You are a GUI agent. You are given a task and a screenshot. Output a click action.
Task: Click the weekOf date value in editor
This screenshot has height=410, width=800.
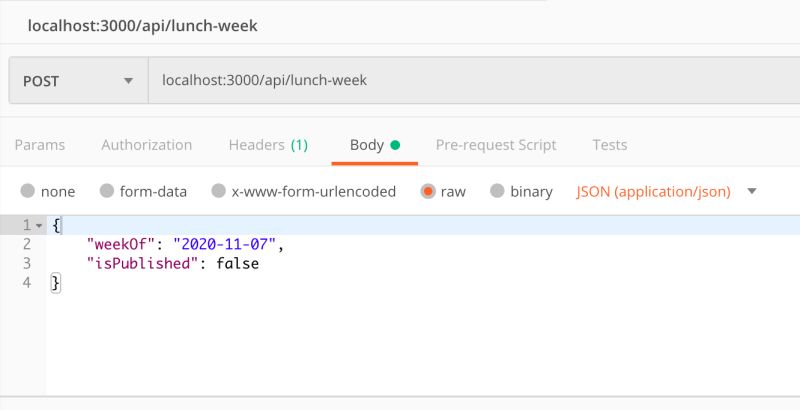click(x=227, y=244)
